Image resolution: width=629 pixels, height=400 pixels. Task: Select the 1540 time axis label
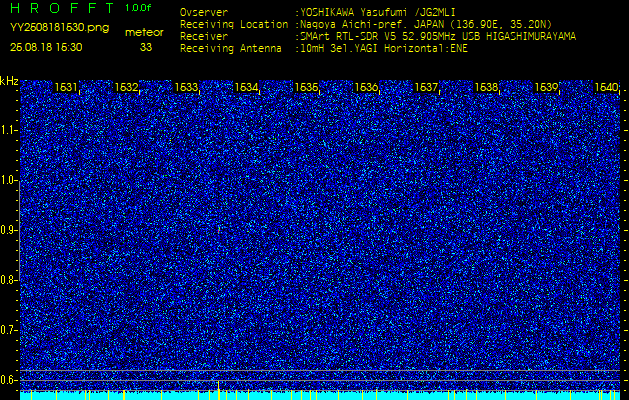point(607,87)
